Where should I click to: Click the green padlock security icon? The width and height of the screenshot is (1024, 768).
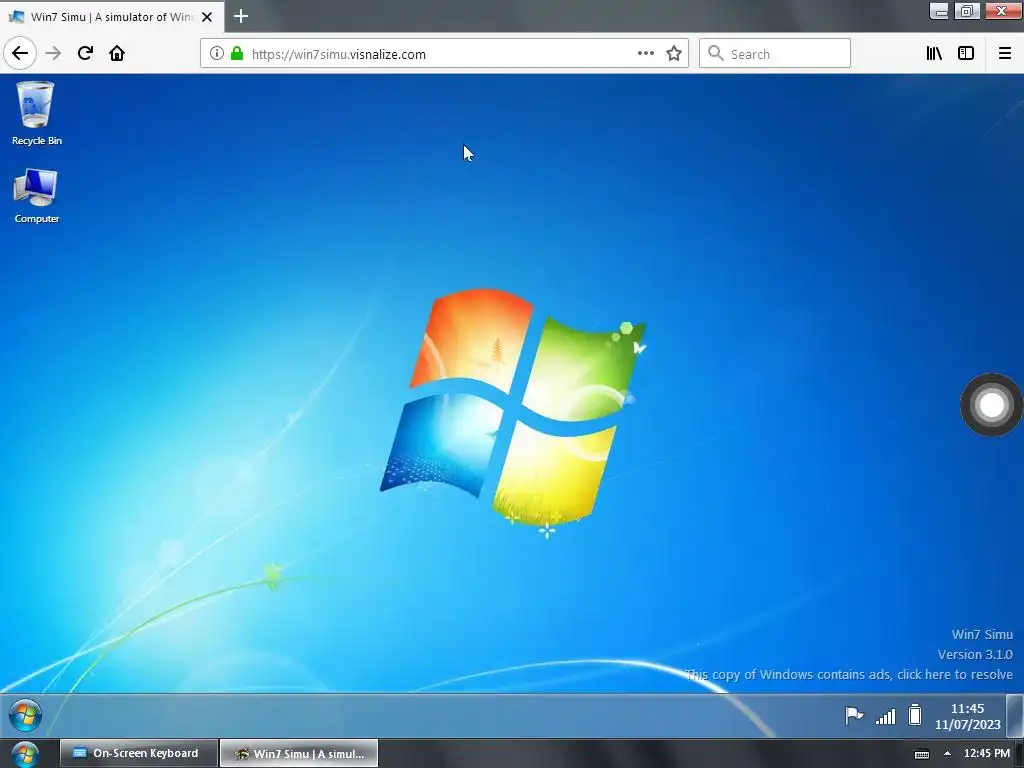[237, 54]
